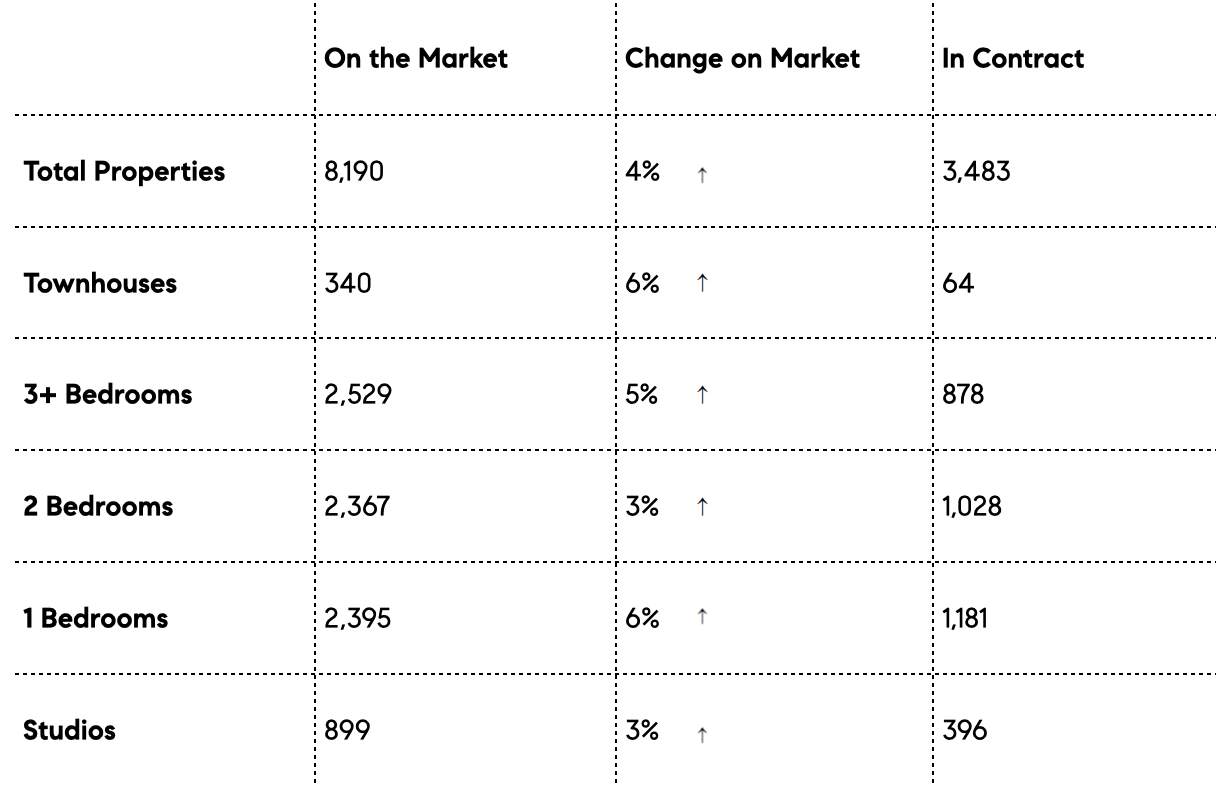
Task: Click the Studios row label
Action: pyautogui.click(x=70, y=730)
